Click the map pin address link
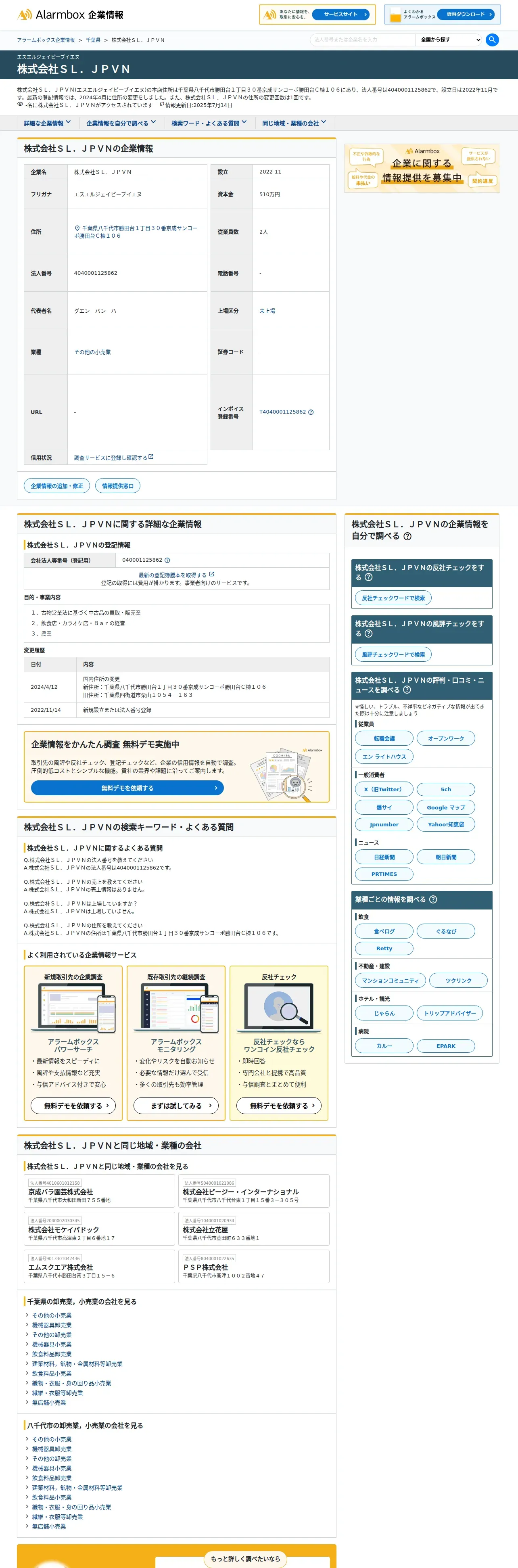The width and height of the screenshot is (518, 1568). click(136, 232)
